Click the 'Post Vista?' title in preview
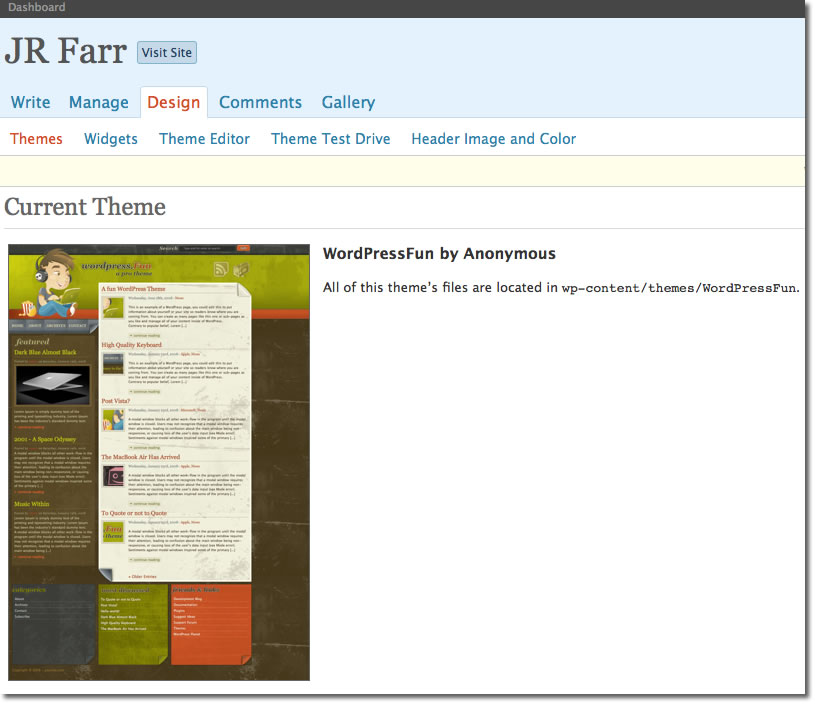 click(x=115, y=401)
